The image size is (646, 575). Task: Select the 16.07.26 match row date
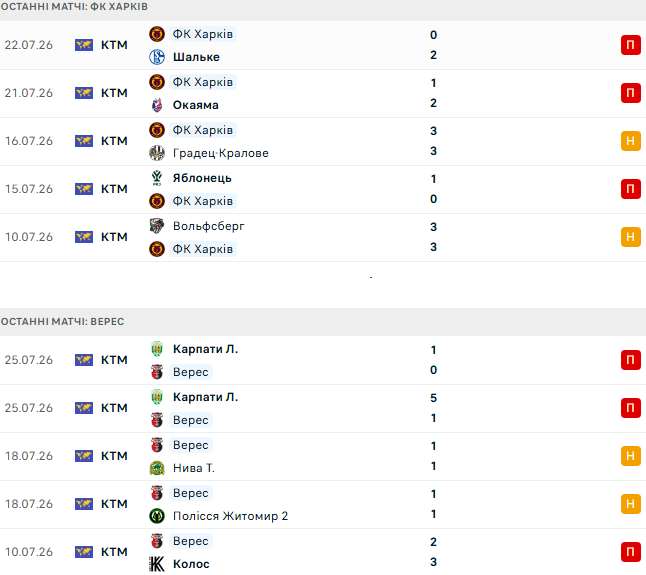click(x=29, y=141)
